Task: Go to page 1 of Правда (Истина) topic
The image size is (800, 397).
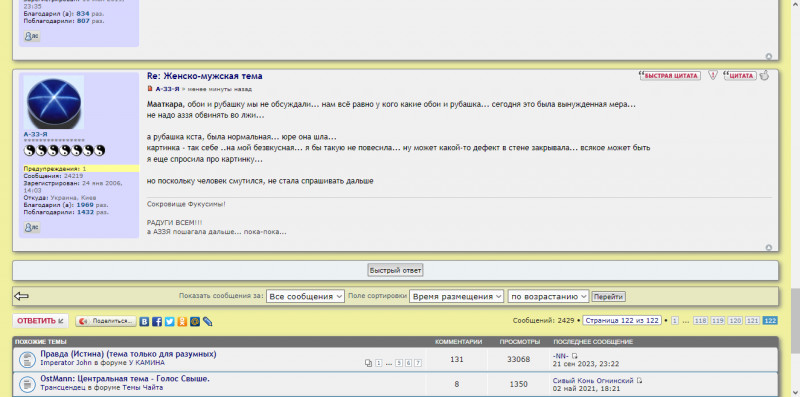Action: [x=379, y=363]
